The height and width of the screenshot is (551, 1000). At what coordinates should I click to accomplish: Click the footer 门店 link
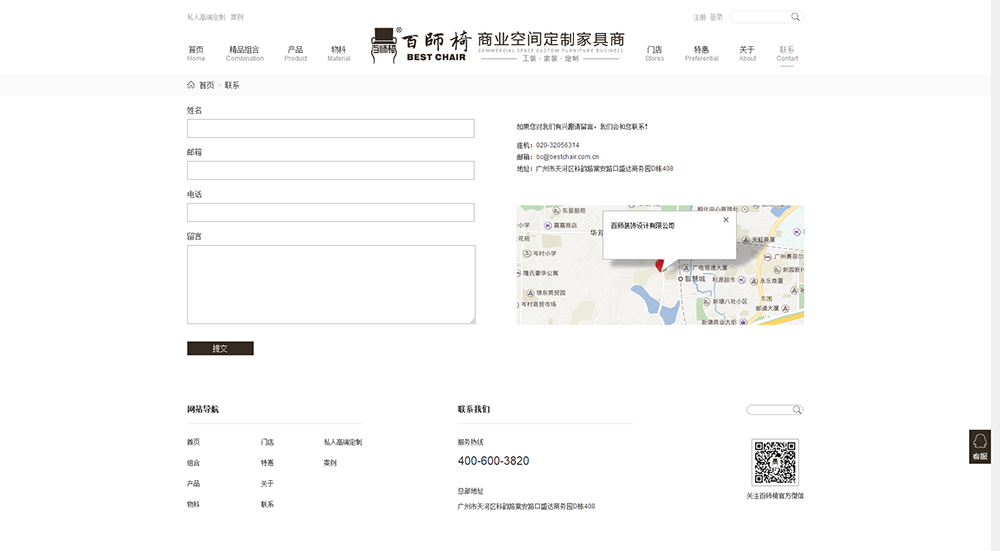point(267,442)
